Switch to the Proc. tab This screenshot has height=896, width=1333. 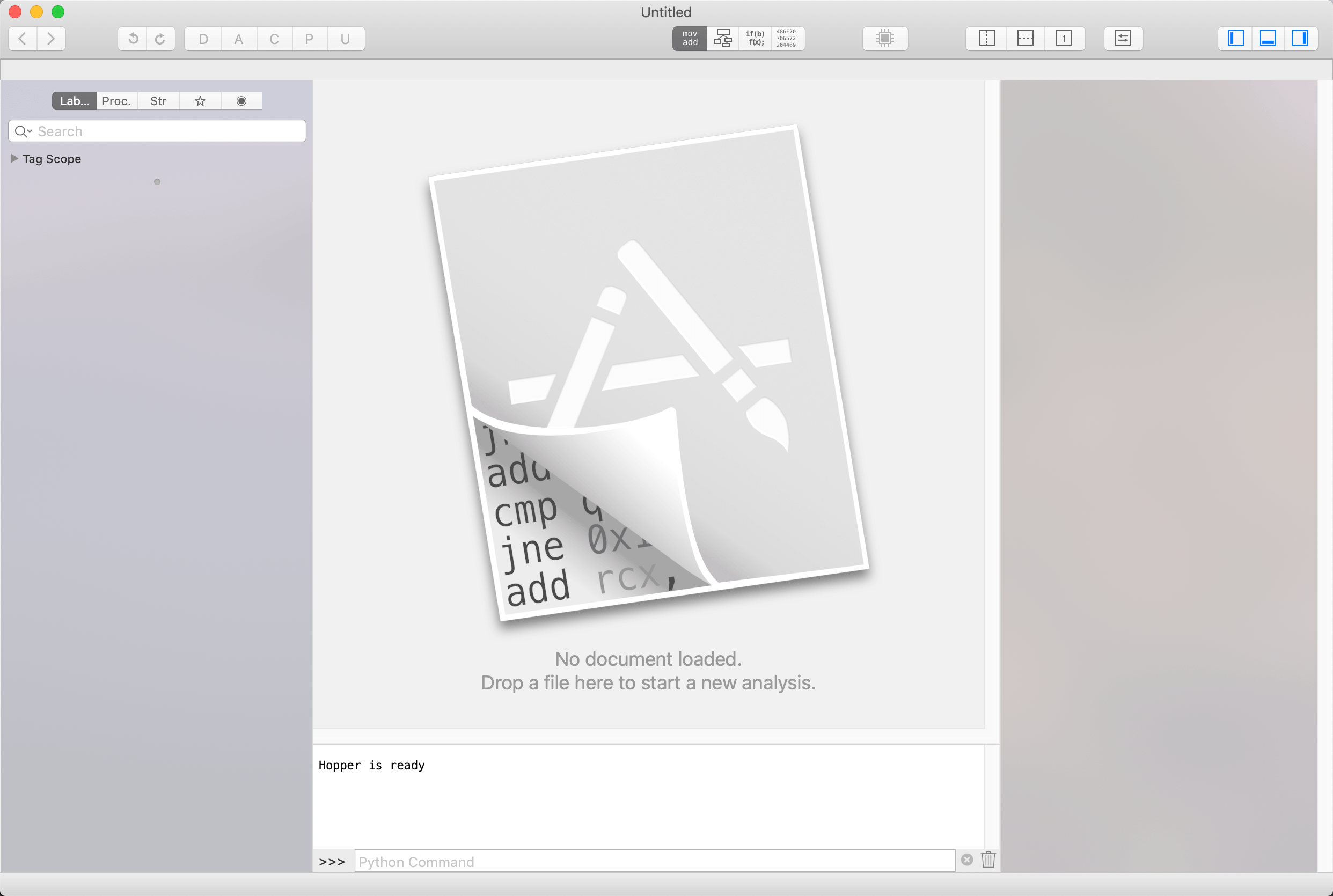point(116,101)
